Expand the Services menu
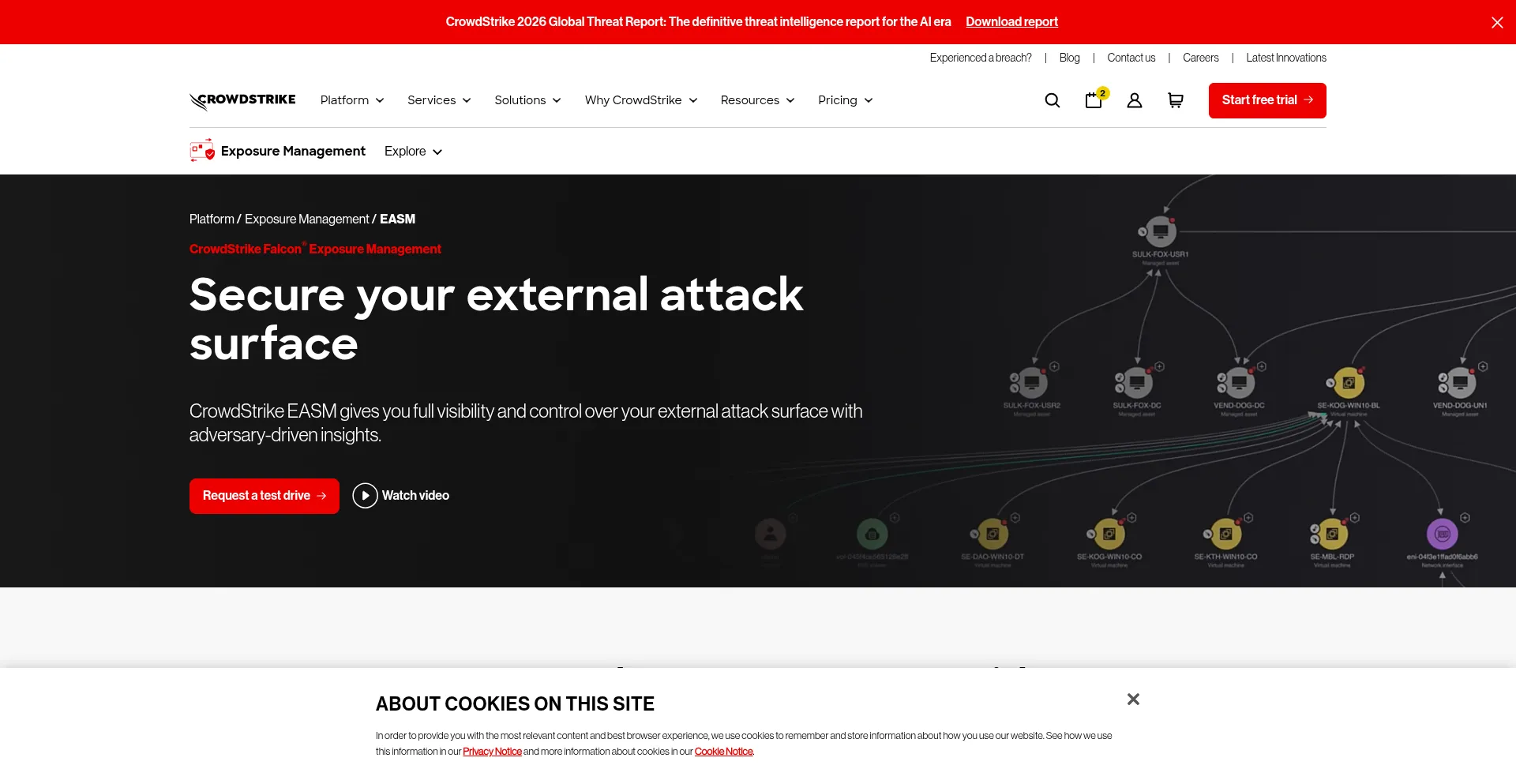 [x=439, y=100]
